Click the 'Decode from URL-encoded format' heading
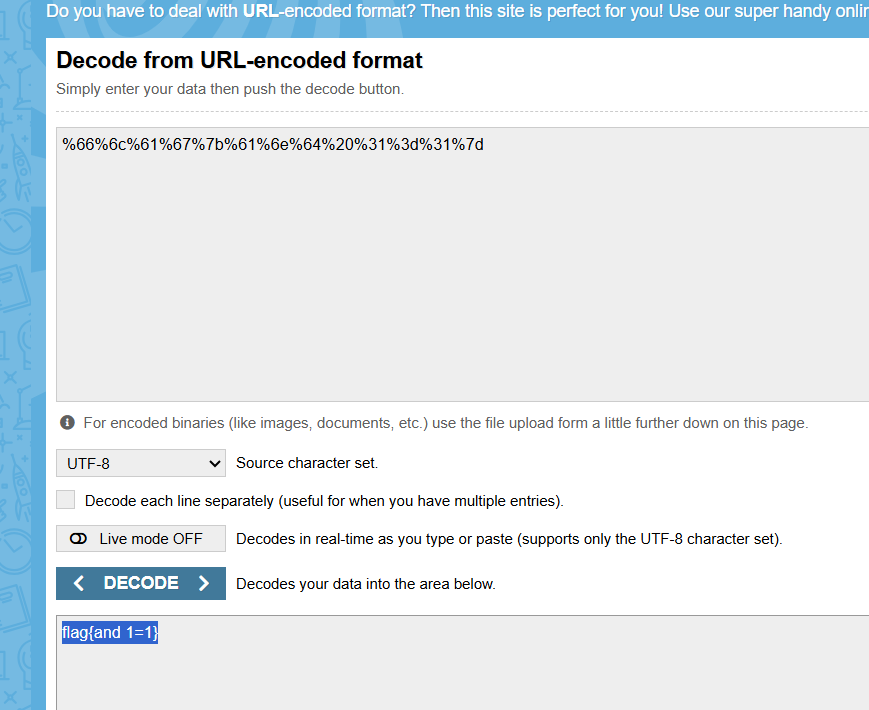The height and width of the screenshot is (710, 869). [x=239, y=60]
